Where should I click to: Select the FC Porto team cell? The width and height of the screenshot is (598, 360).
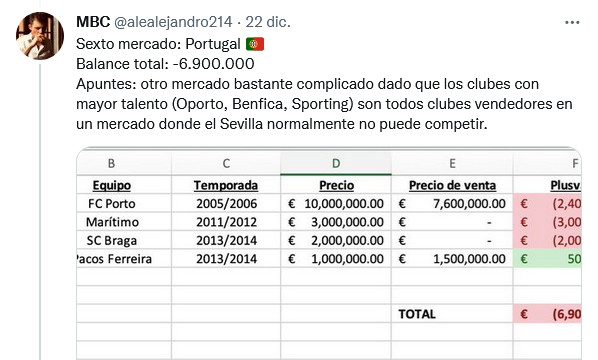(112, 204)
